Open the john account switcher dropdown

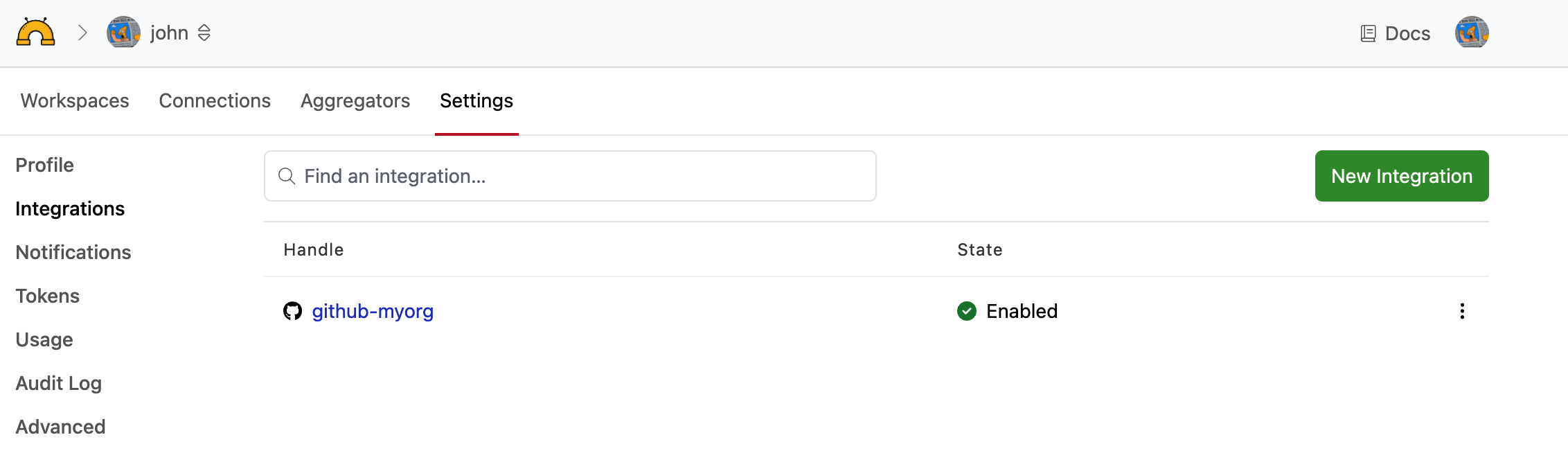point(204,33)
